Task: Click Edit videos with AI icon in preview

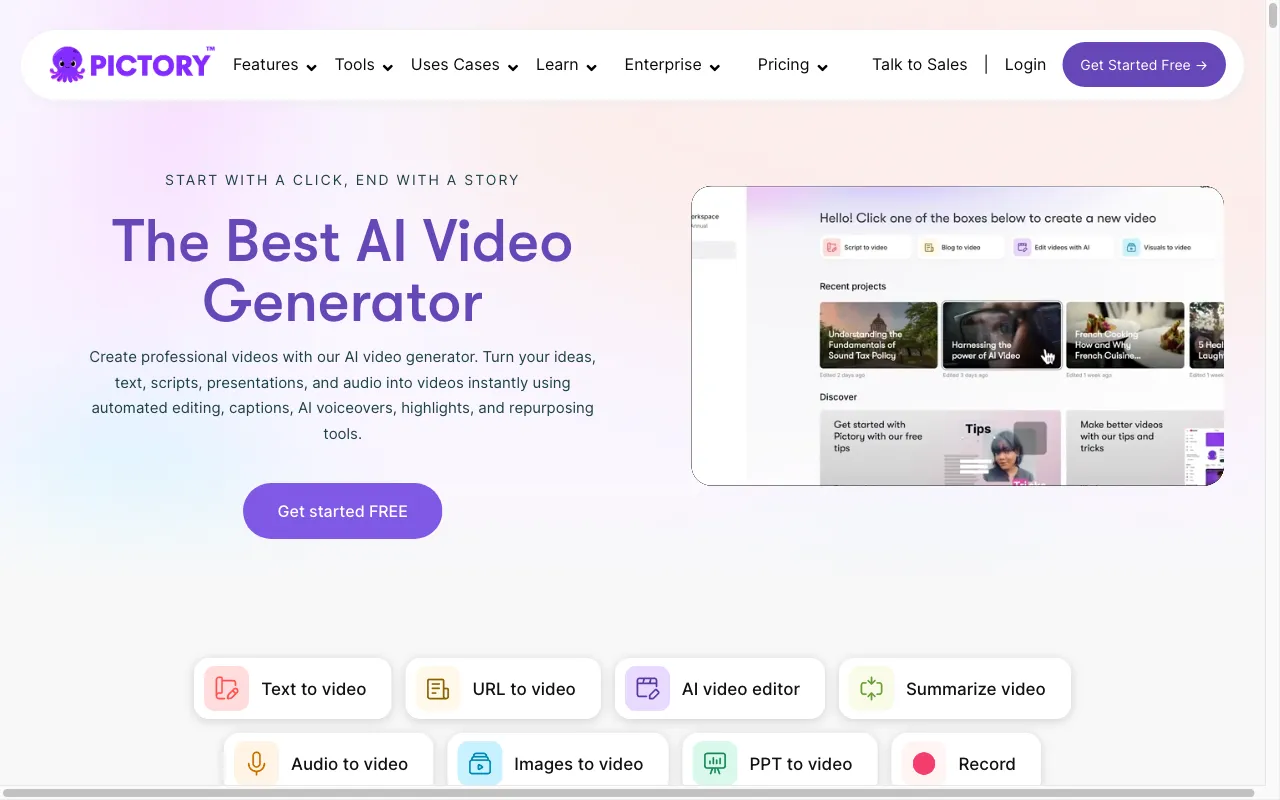Action: point(1022,247)
